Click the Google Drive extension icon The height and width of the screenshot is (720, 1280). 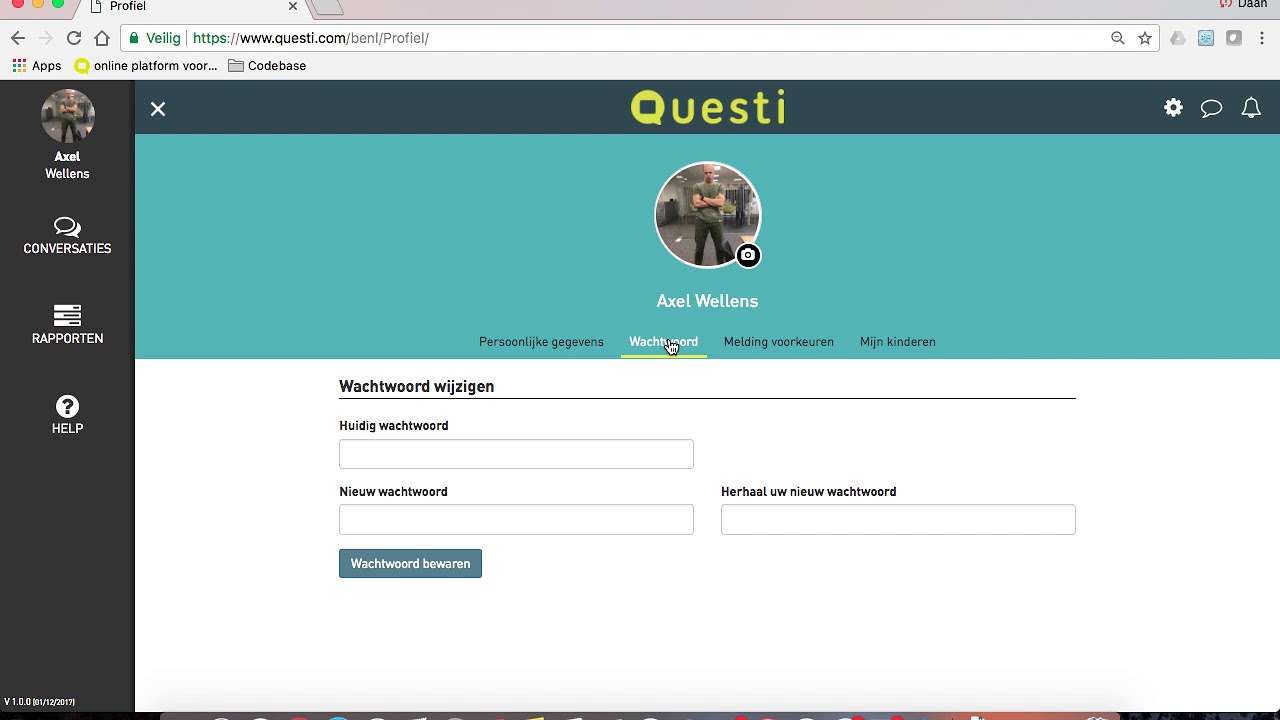click(x=1178, y=38)
